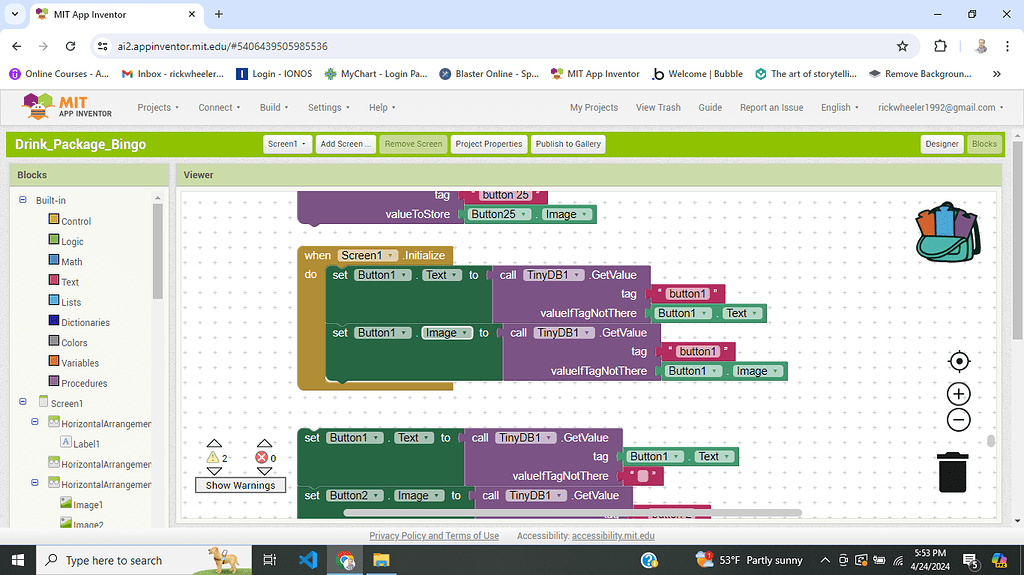Bookmark this page with the star icon
Image resolution: width=1024 pixels, height=575 pixels.
902,46
